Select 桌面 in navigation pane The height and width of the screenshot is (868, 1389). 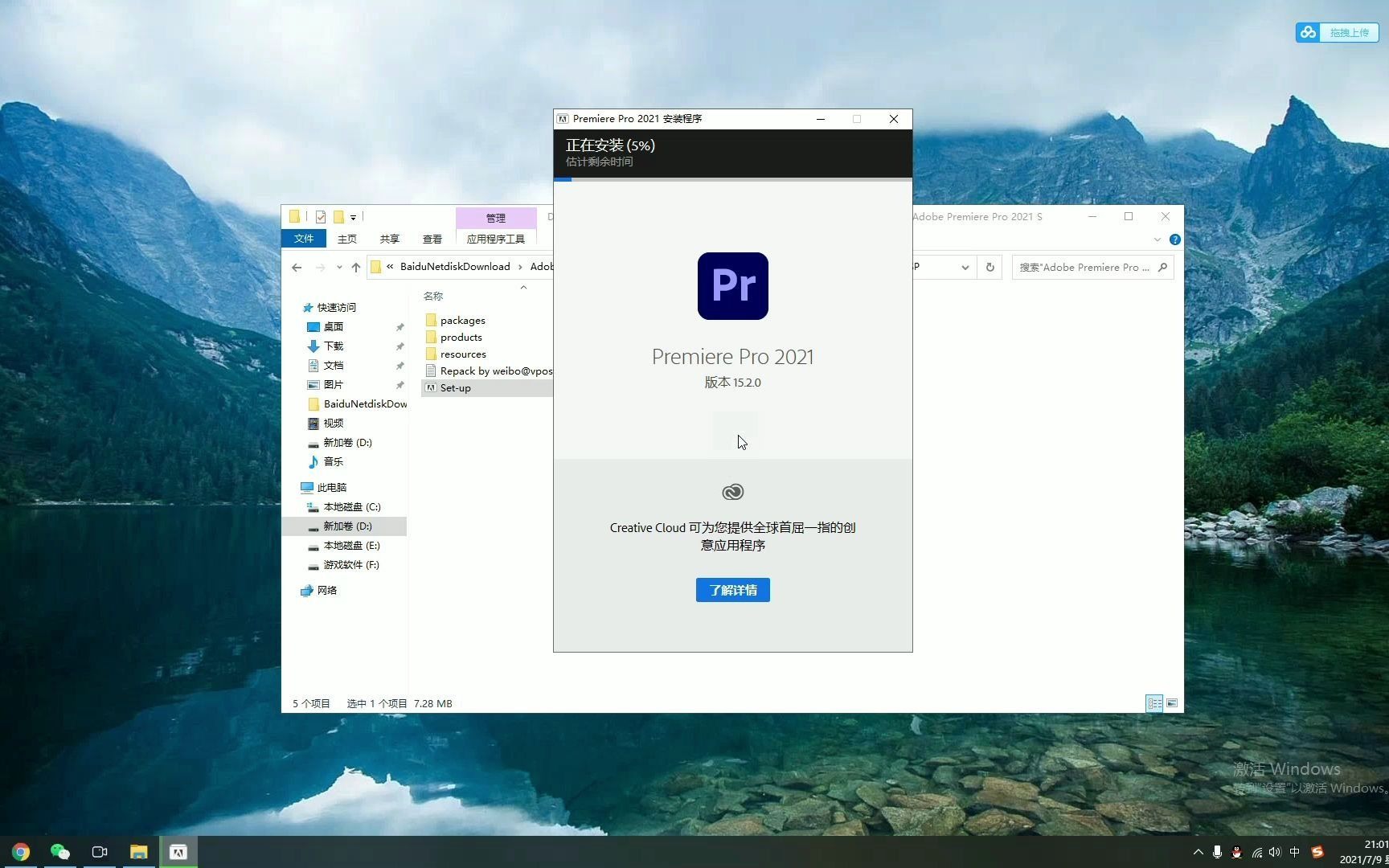tap(334, 327)
